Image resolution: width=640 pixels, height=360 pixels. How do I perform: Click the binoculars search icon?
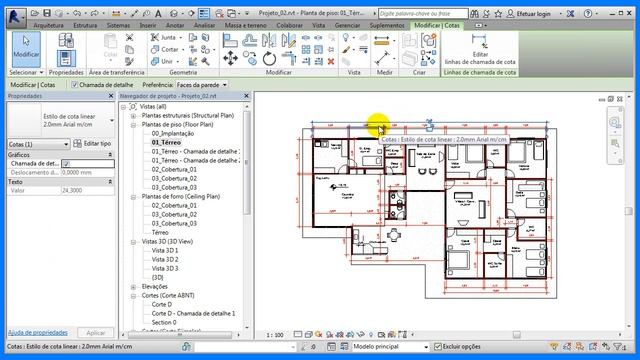click(x=474, y=13)
